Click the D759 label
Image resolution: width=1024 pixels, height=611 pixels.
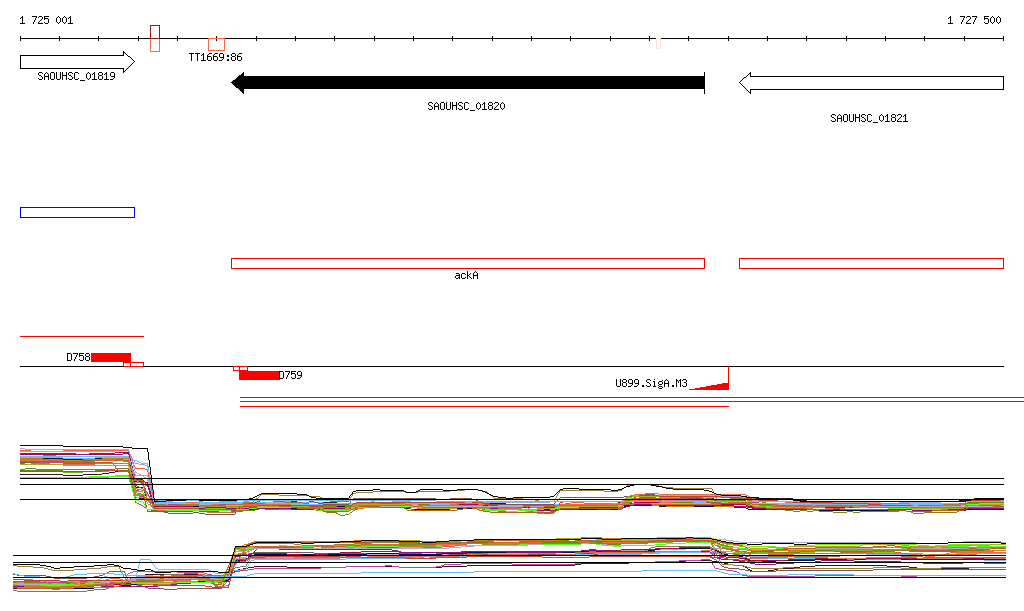pyautogui.click(x=291, y=375)
